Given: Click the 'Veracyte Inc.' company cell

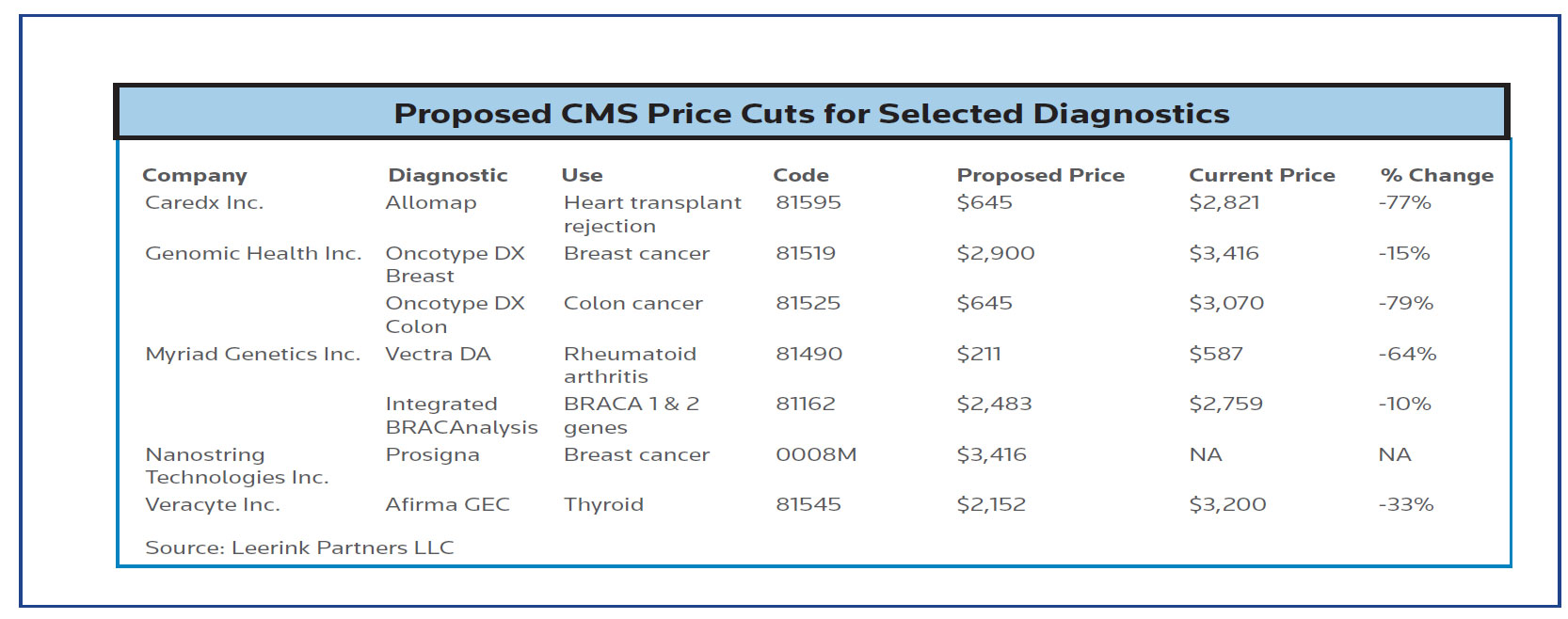Looking at the screenshot, I should (x=212, y=504).
